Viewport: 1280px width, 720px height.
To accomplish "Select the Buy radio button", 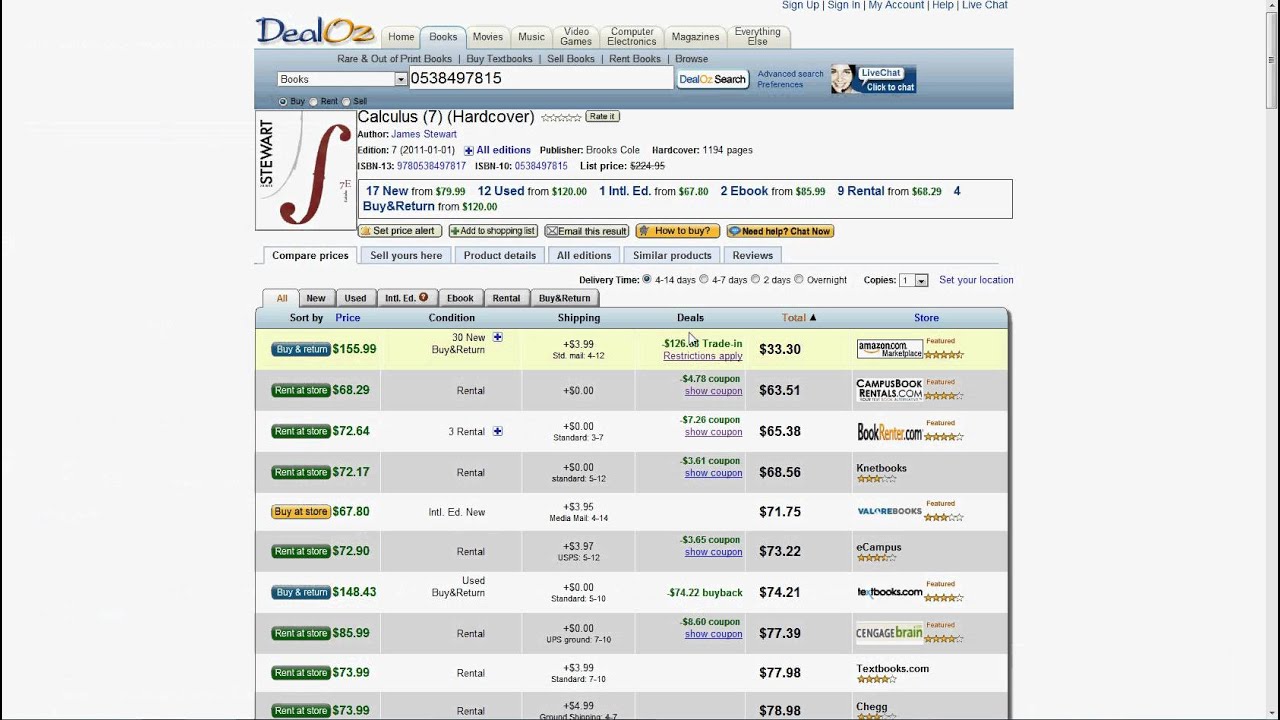I will click(283, 102).
